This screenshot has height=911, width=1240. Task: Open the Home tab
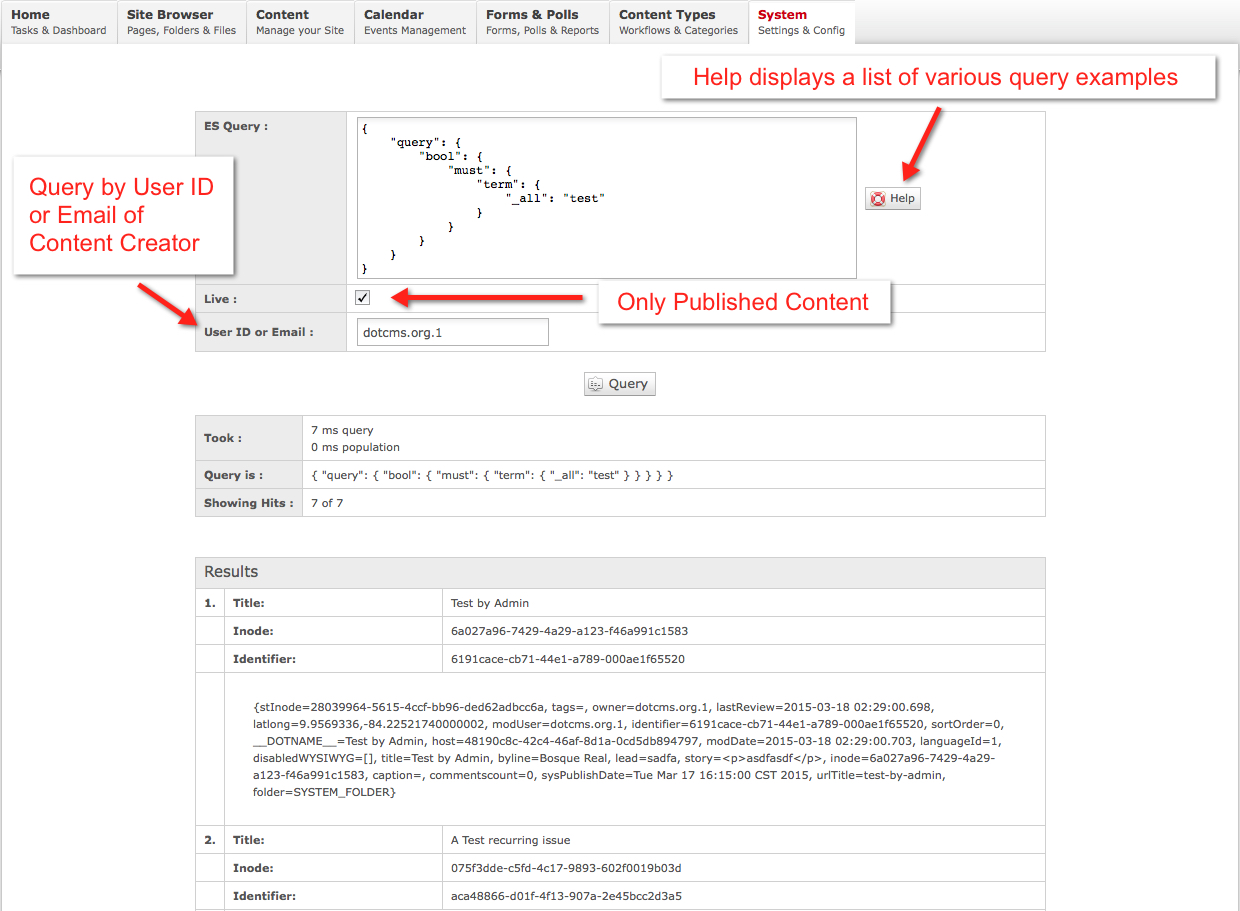click(x=58, y=22)
